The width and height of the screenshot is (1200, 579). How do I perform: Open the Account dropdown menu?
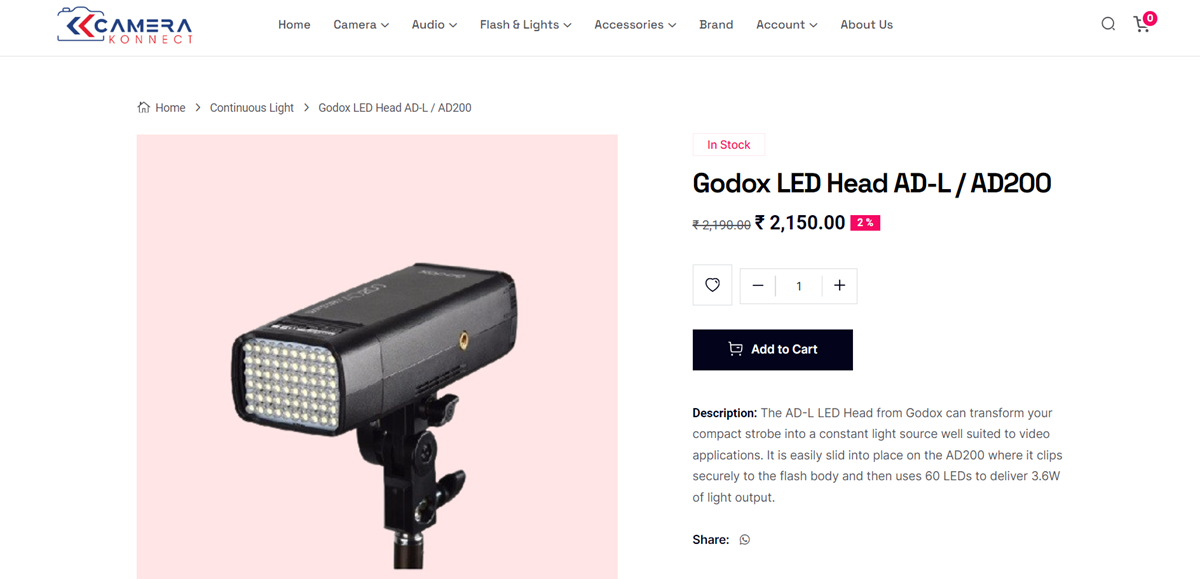(786, 25)
